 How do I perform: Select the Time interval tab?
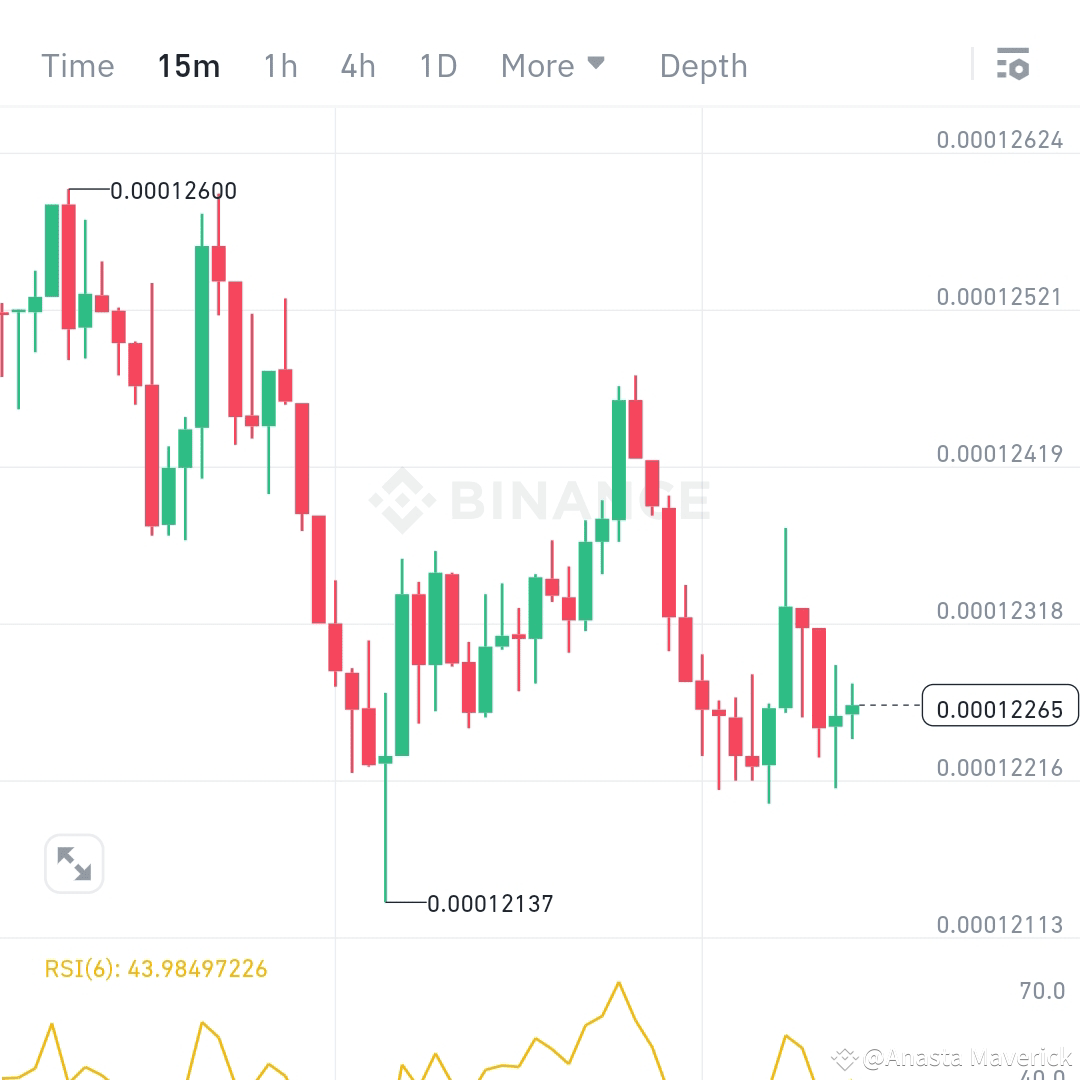77,65
